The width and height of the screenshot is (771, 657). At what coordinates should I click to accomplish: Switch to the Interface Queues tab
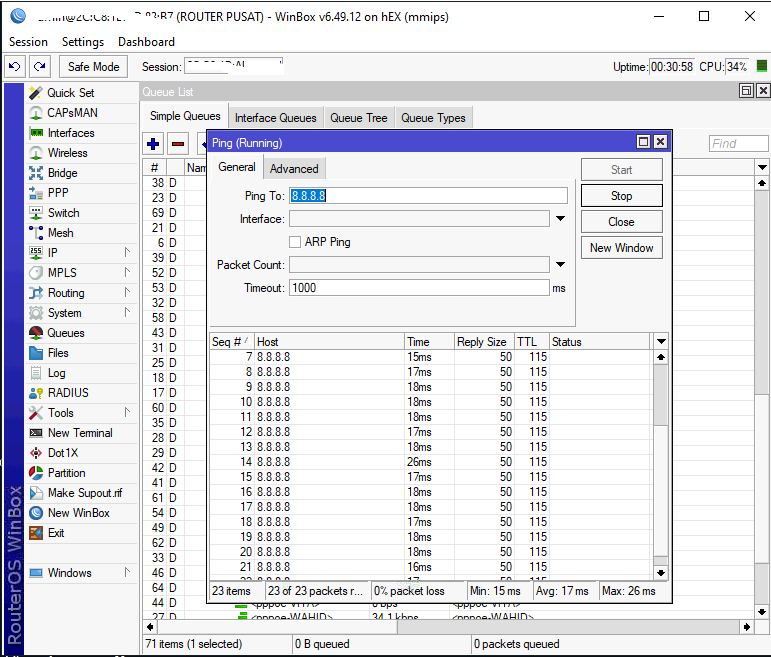[275, 118]
